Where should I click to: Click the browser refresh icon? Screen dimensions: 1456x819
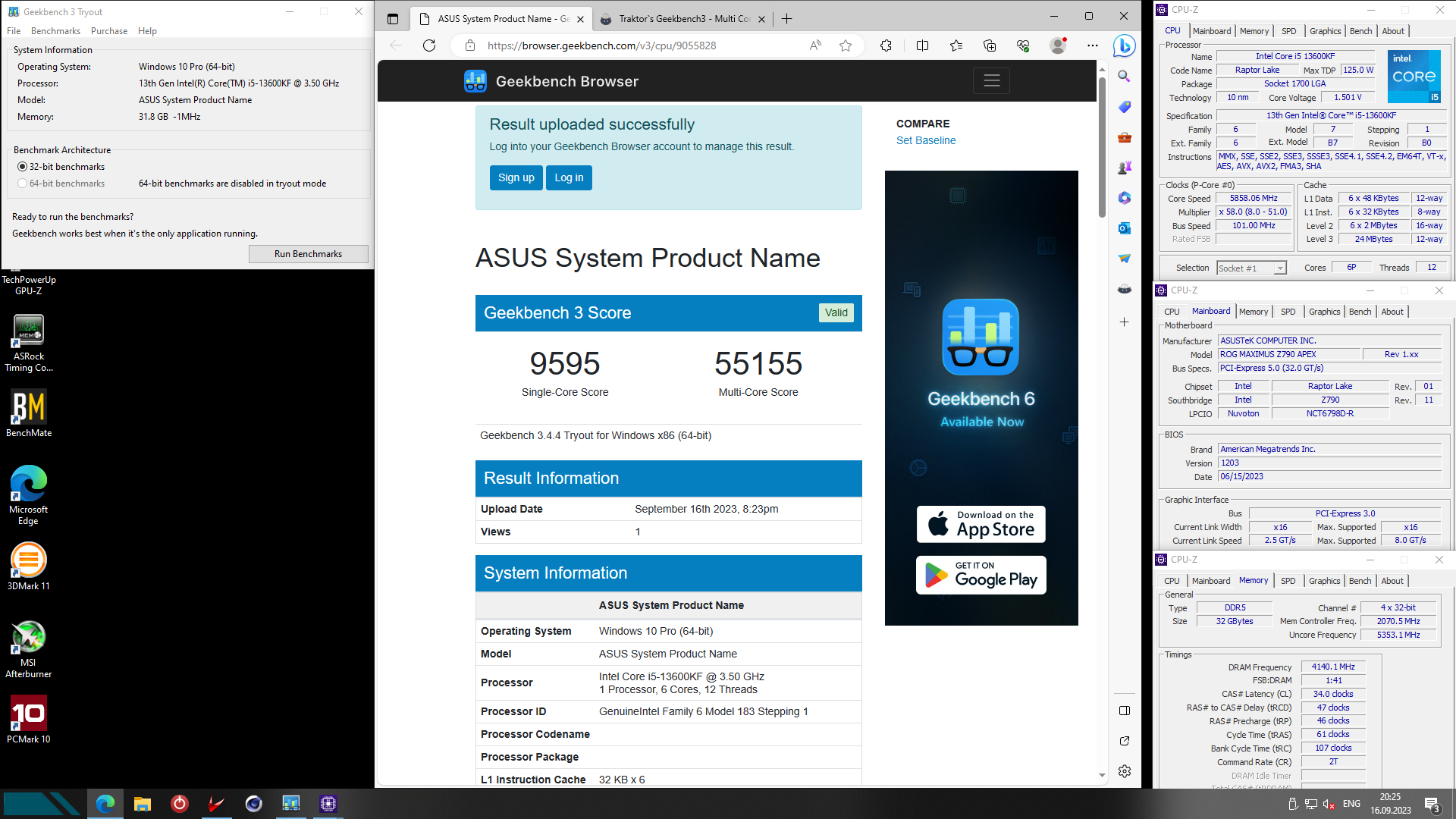429,45
